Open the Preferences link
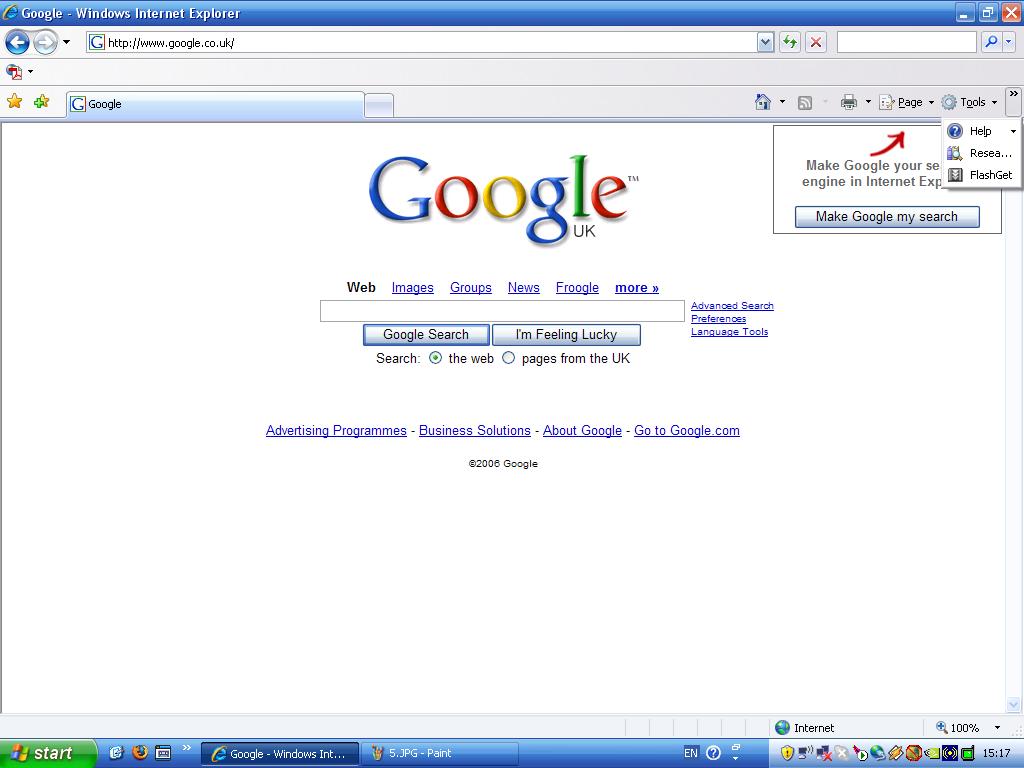This screenshot has height=768, width=1024. (718, 319)
